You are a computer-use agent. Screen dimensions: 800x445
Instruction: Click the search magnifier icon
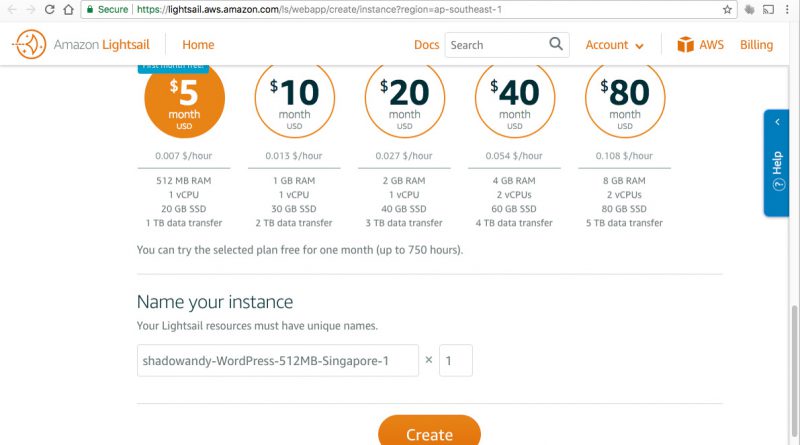click(x=556, y=44)
